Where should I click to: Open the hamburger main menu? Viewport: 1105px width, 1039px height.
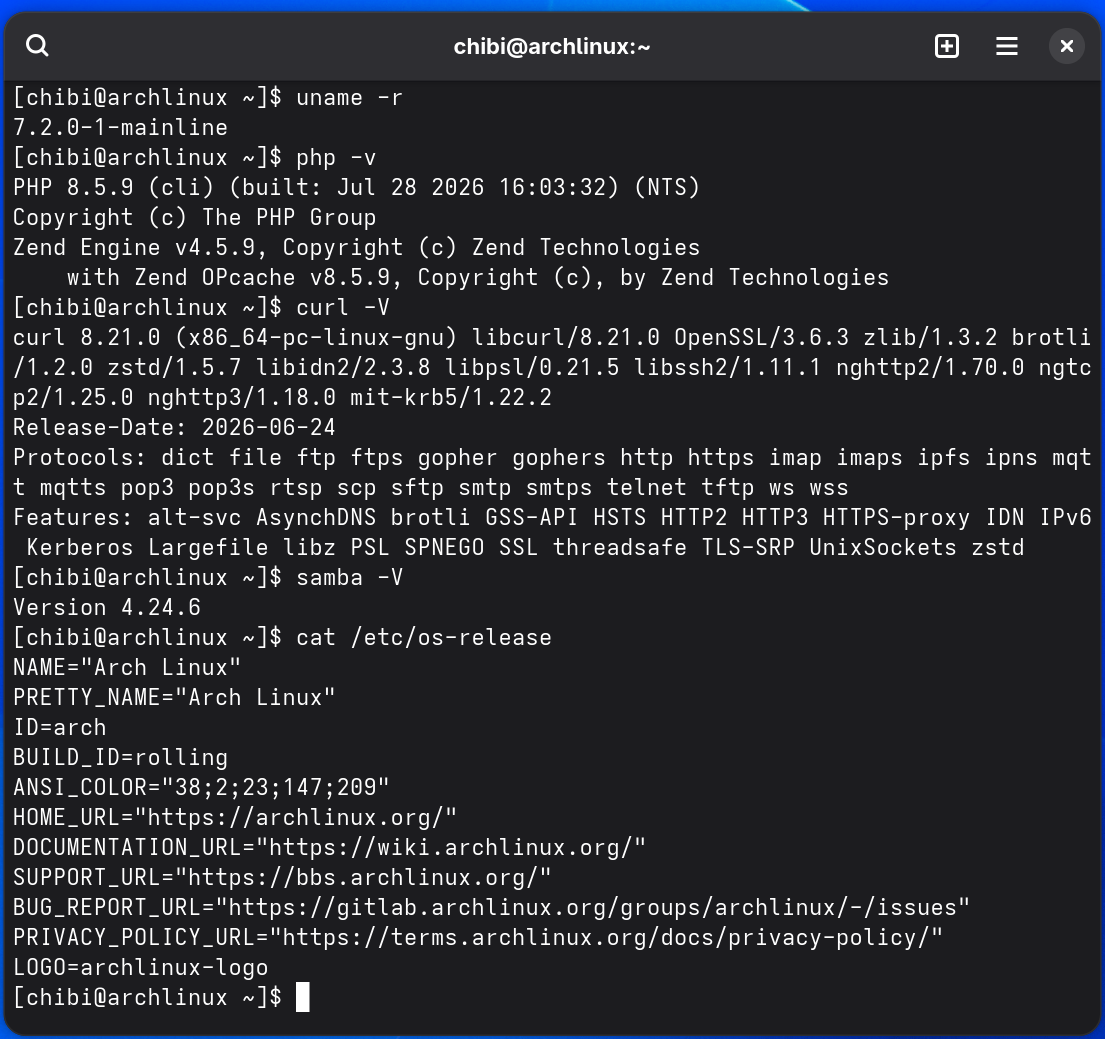(1006, 47)
